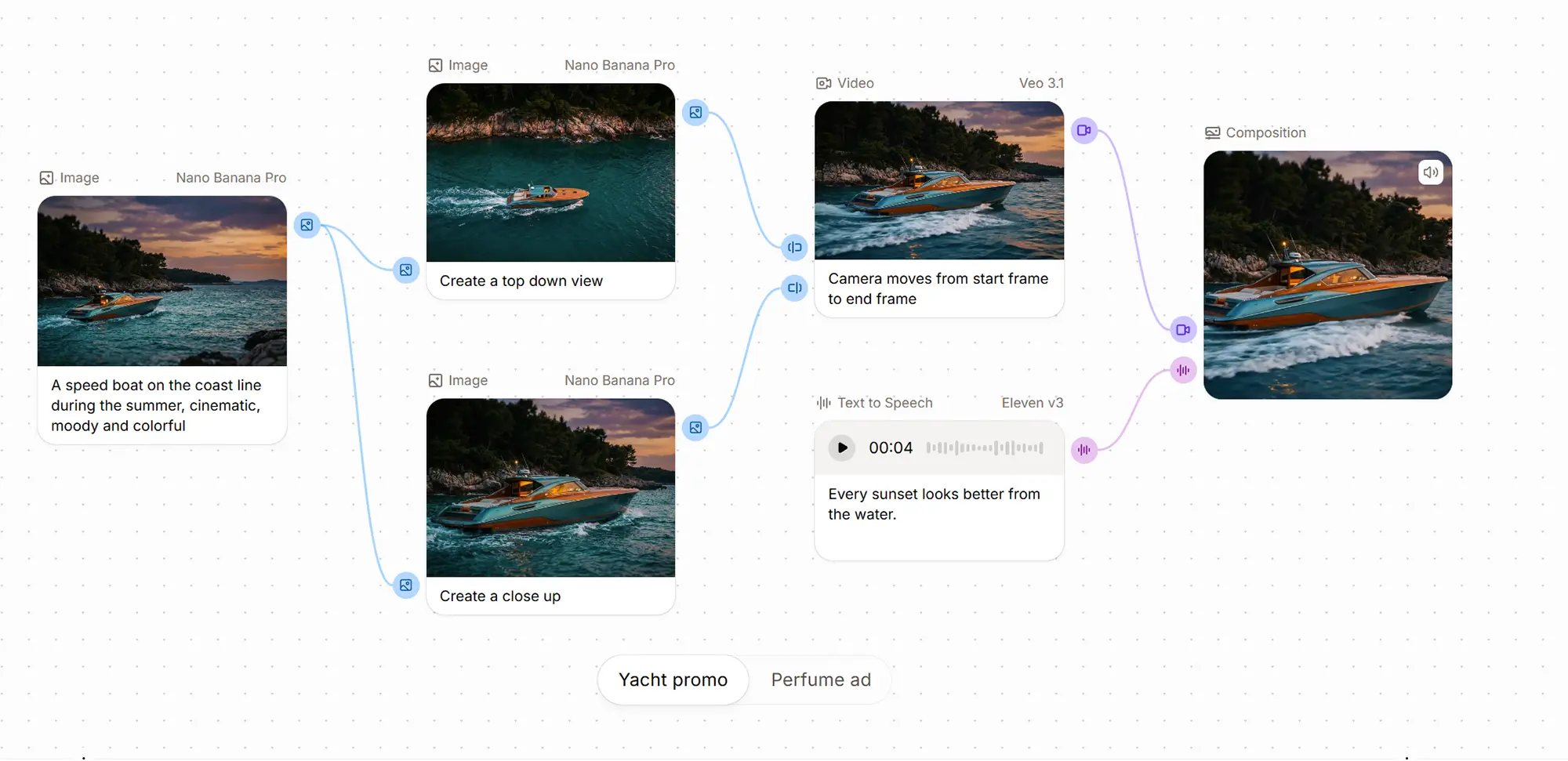The height and width of the screenshot is (761, 1568).
Task: Open the Eleven v3 model selector
Action: [1032, 403]
